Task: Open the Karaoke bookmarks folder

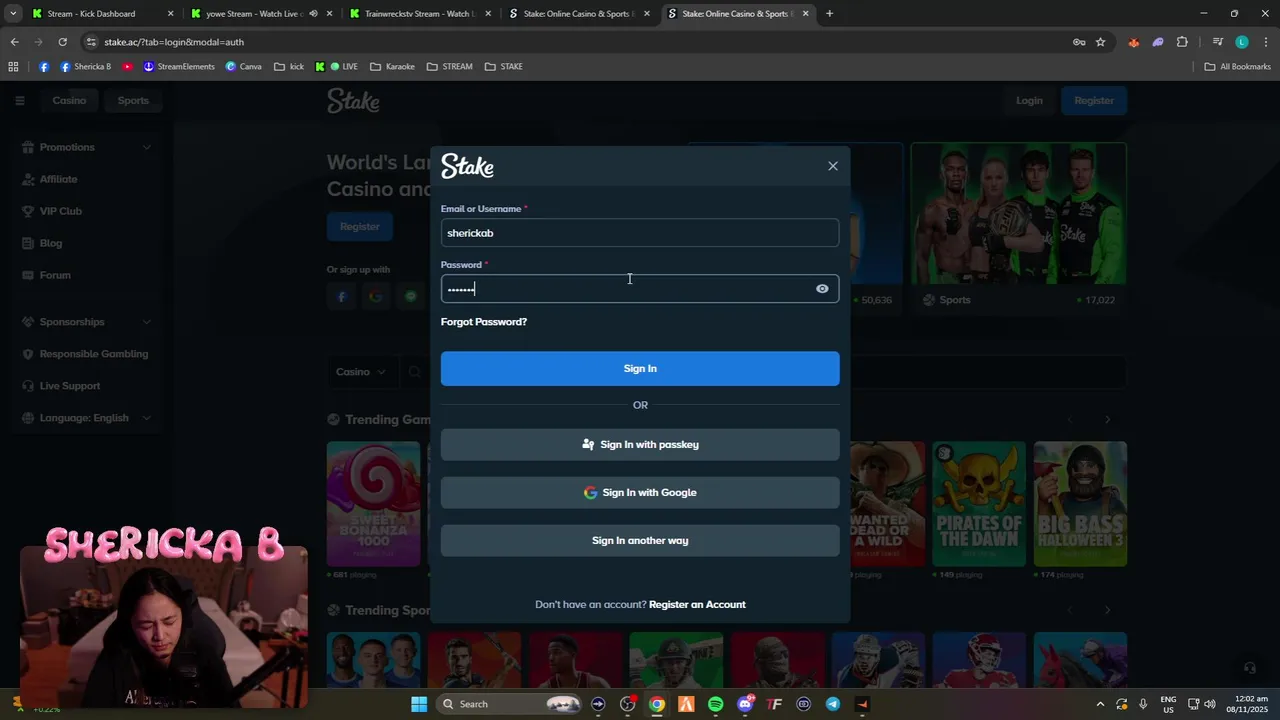Action: pos(392,67)
